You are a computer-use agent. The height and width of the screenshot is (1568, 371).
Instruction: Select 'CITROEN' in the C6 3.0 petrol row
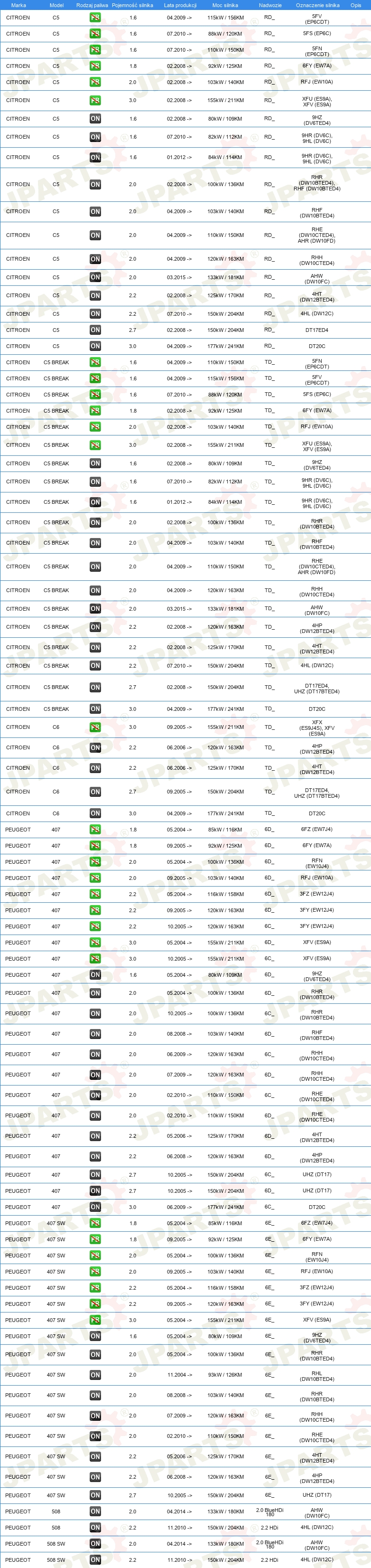point(18,727)
